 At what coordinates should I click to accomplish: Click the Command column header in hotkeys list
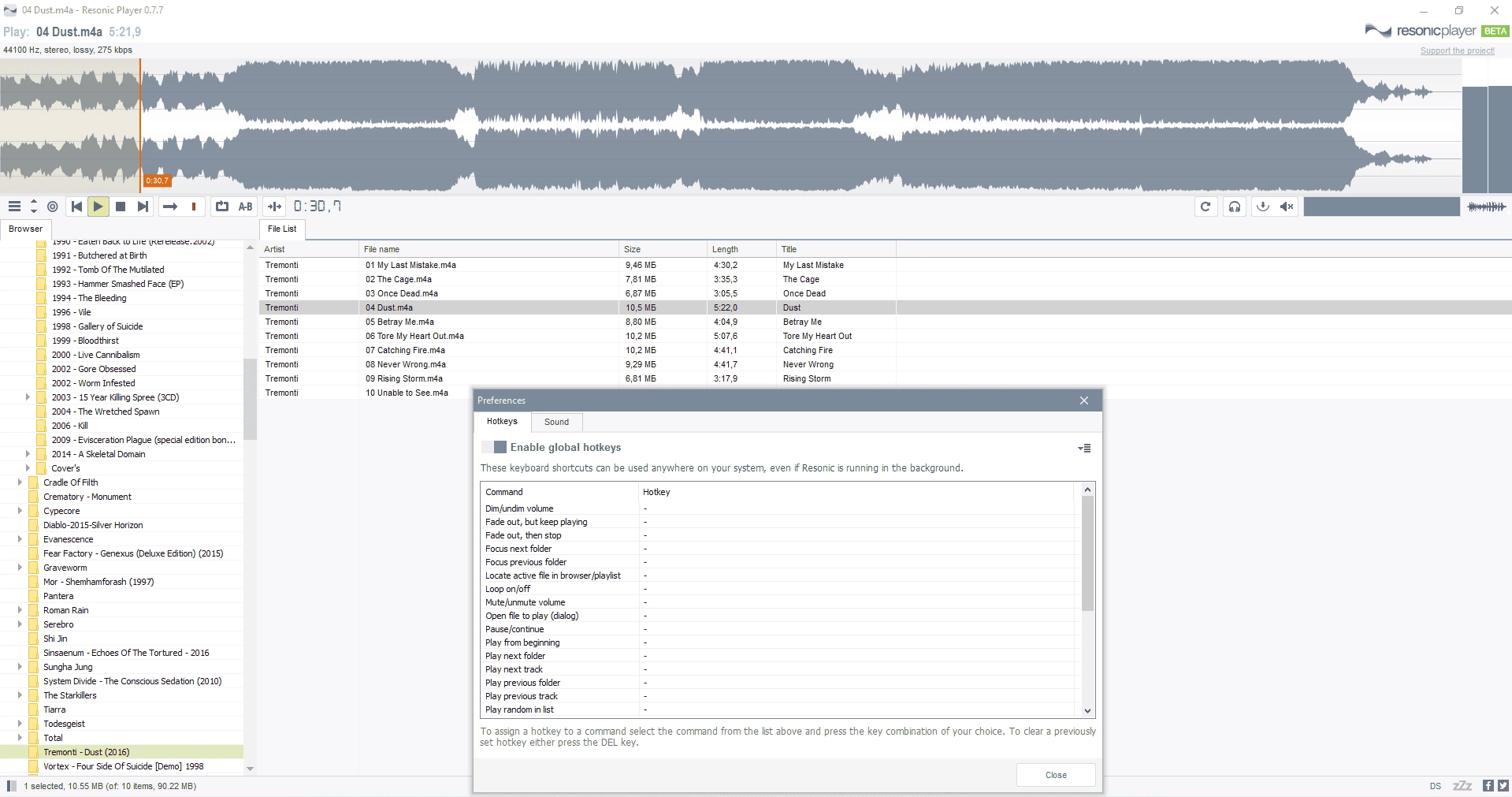tap(559, 492)
